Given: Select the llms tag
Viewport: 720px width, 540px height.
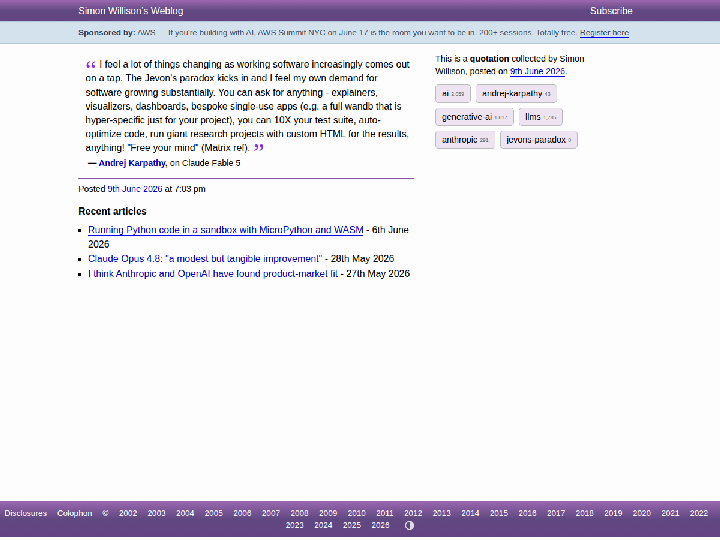Looking at the screenshot, I should point(540,117).
